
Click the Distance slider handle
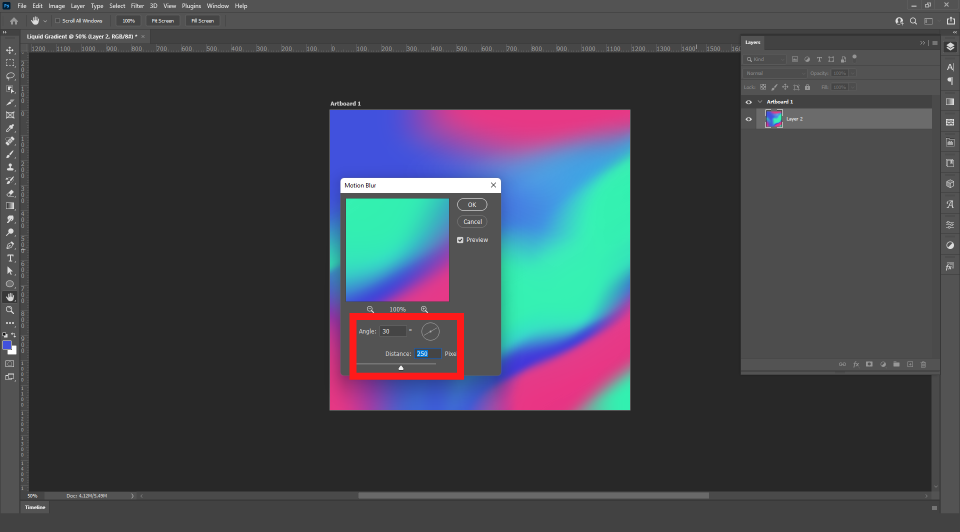point(401,367)
